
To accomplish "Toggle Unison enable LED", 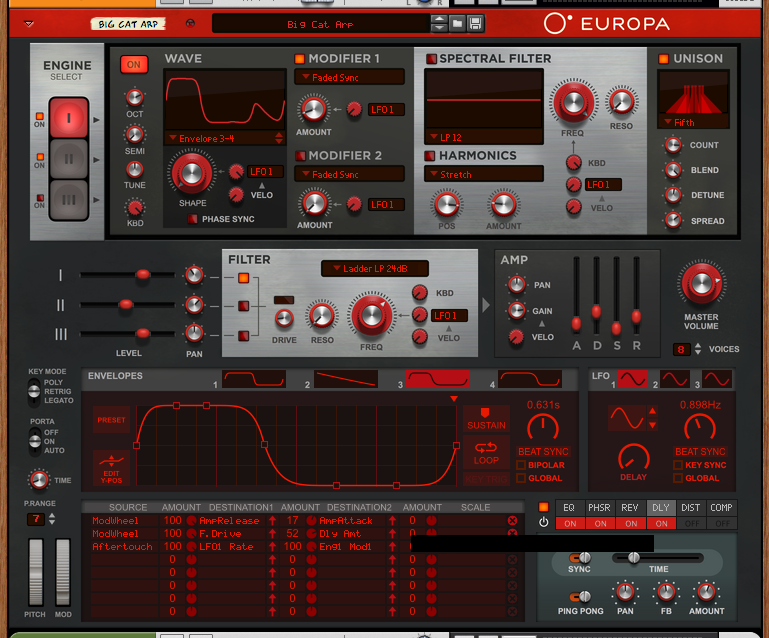I will pos(664,59).
